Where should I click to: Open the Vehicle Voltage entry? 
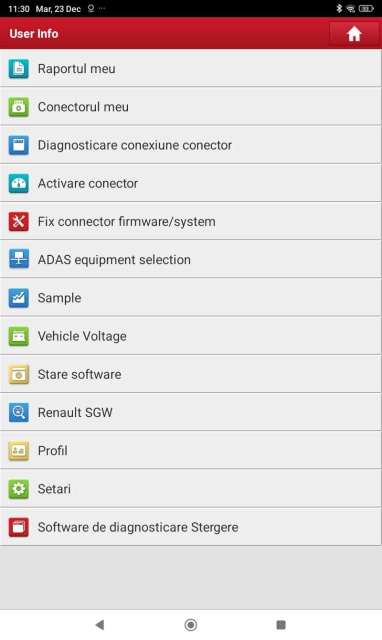point(191,336)
